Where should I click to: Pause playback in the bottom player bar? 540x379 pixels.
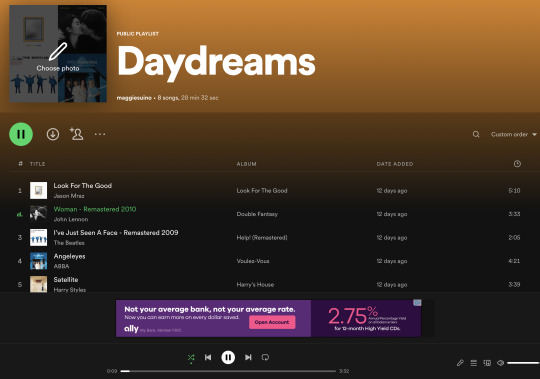coord(228,357)
